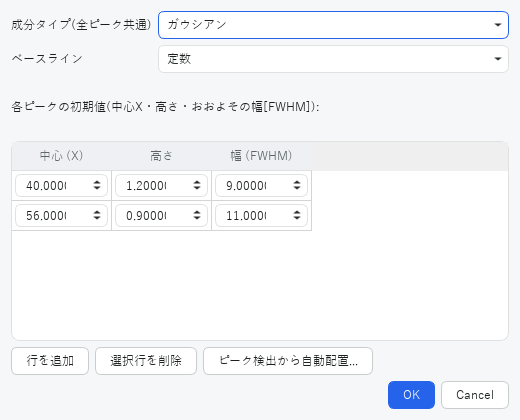Click the spinner arrows of the 40.000 field
This screenshot has width=520, height=420.
pos(97,185)
